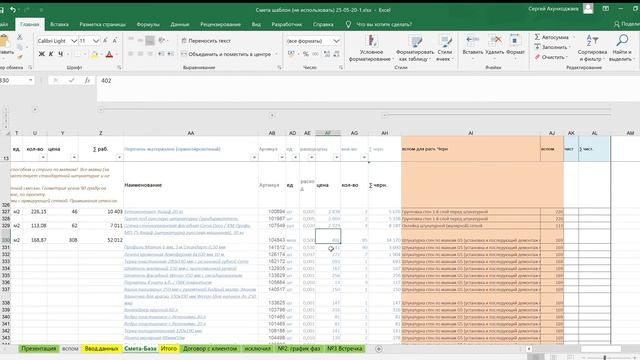Screen dimensions: 640x360
Task: Align cell text right
Action: pos(150,54)
